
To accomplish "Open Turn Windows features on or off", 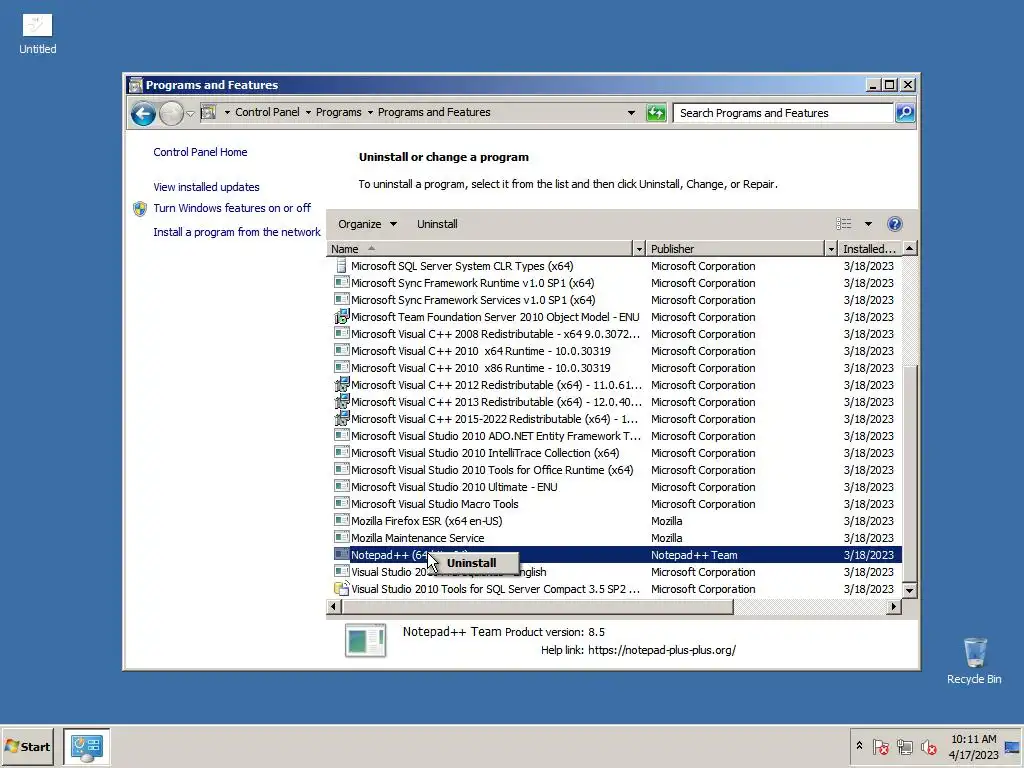I will (x=232, y=208).
